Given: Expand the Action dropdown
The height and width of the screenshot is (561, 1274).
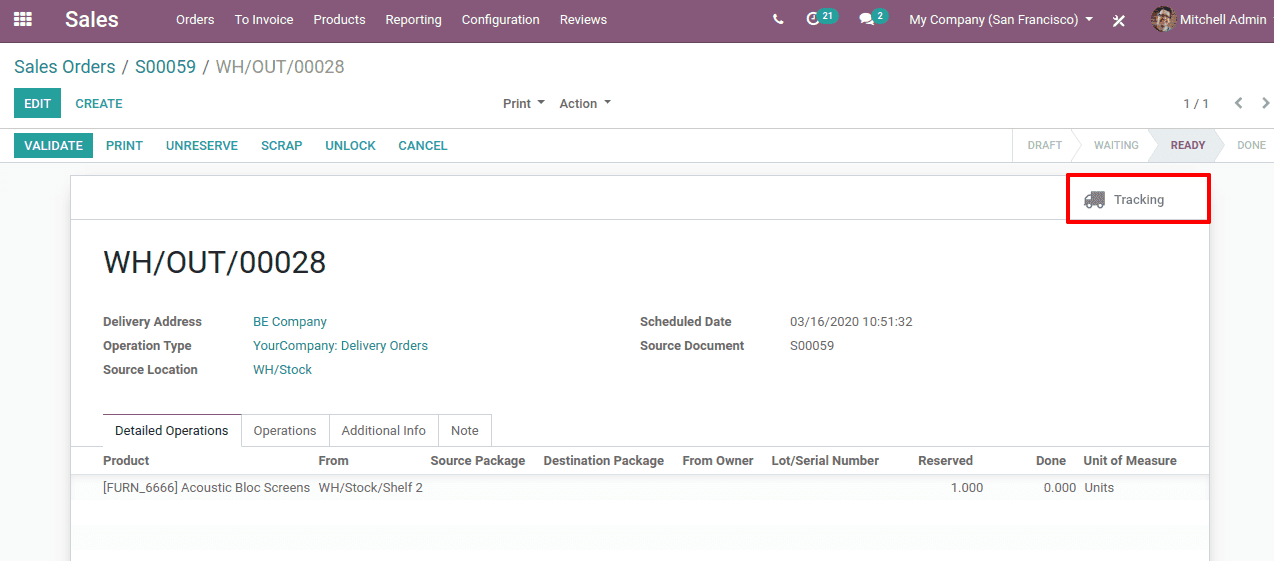Looking at the screenshot, I should pyautogui.click(x=585, y=103).
